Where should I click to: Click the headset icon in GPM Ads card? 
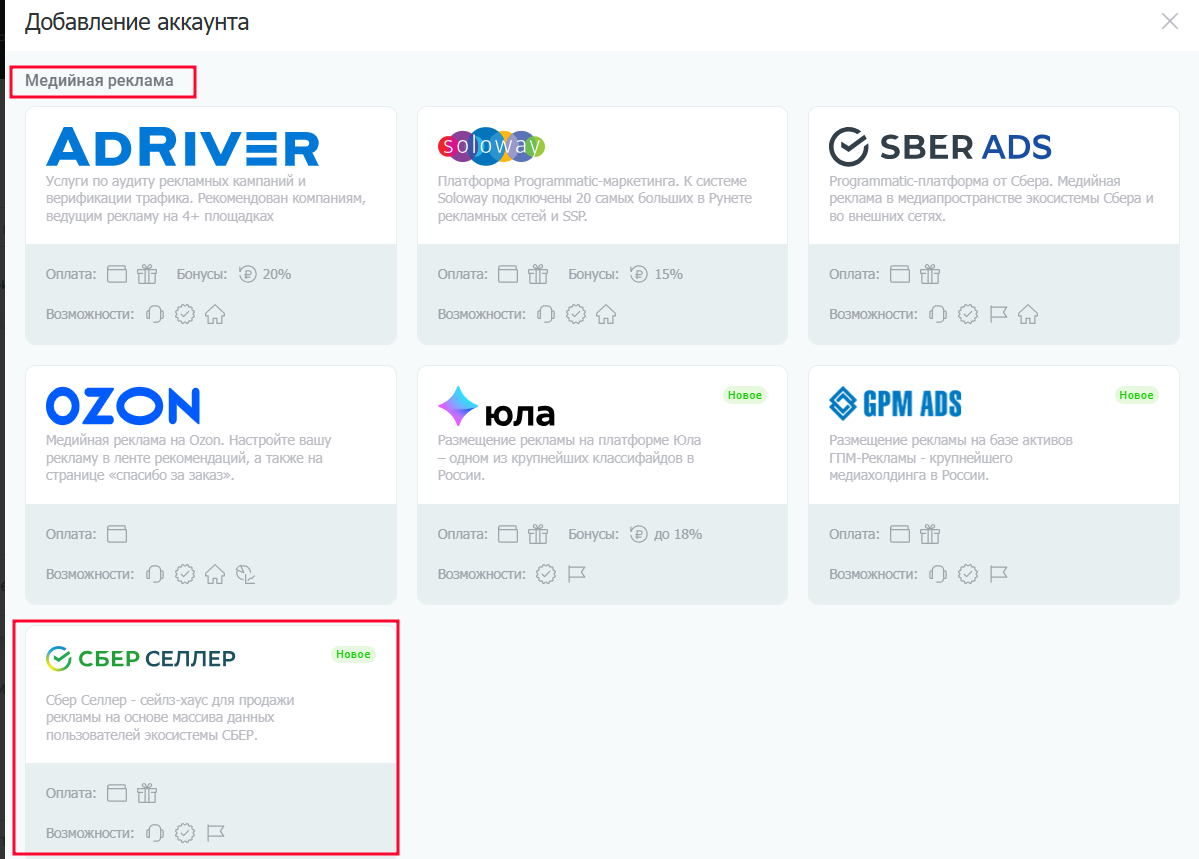938,574
